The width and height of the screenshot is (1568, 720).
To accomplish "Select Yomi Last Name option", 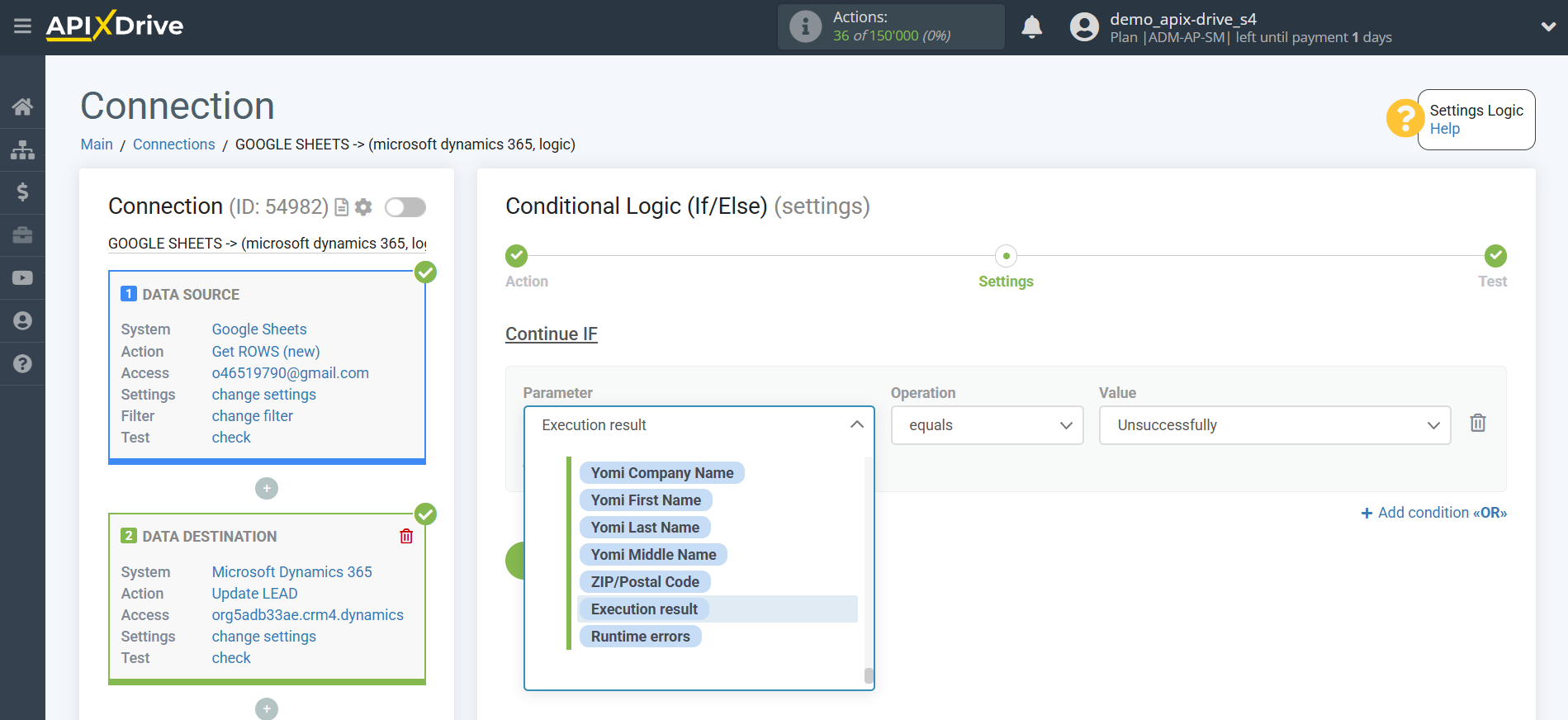I will click(x=645, y=528).
